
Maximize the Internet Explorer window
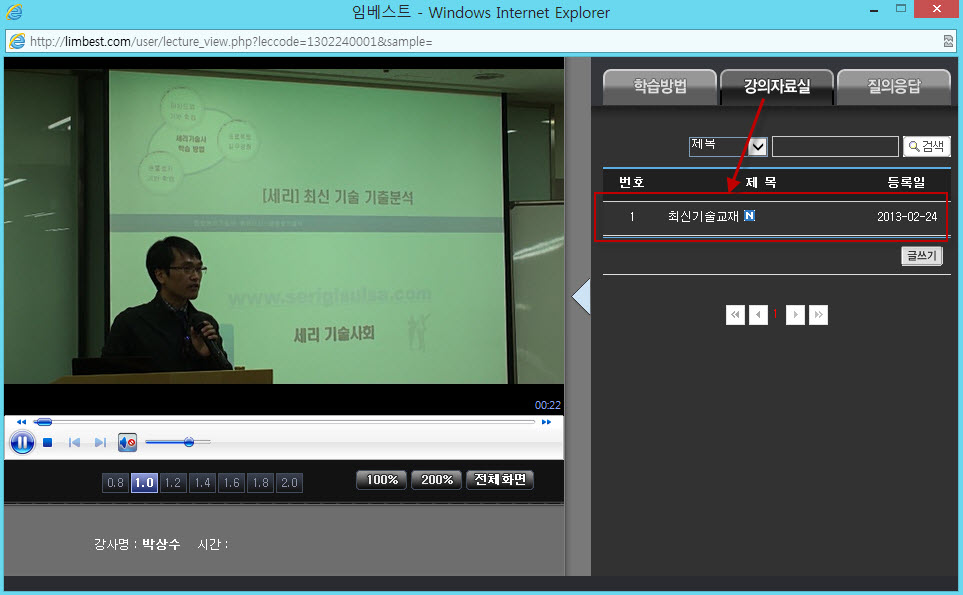(x=901, y=9)
